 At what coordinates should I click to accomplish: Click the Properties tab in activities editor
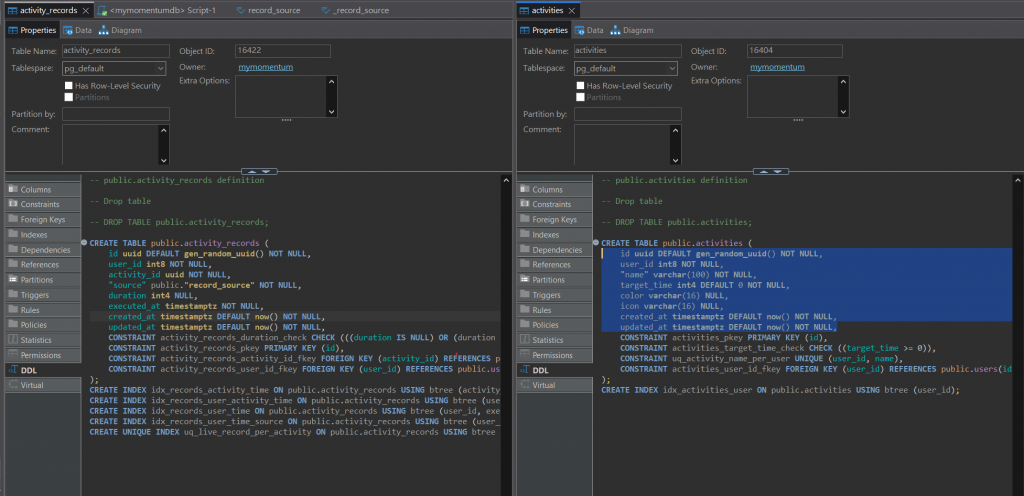[543, 30]
